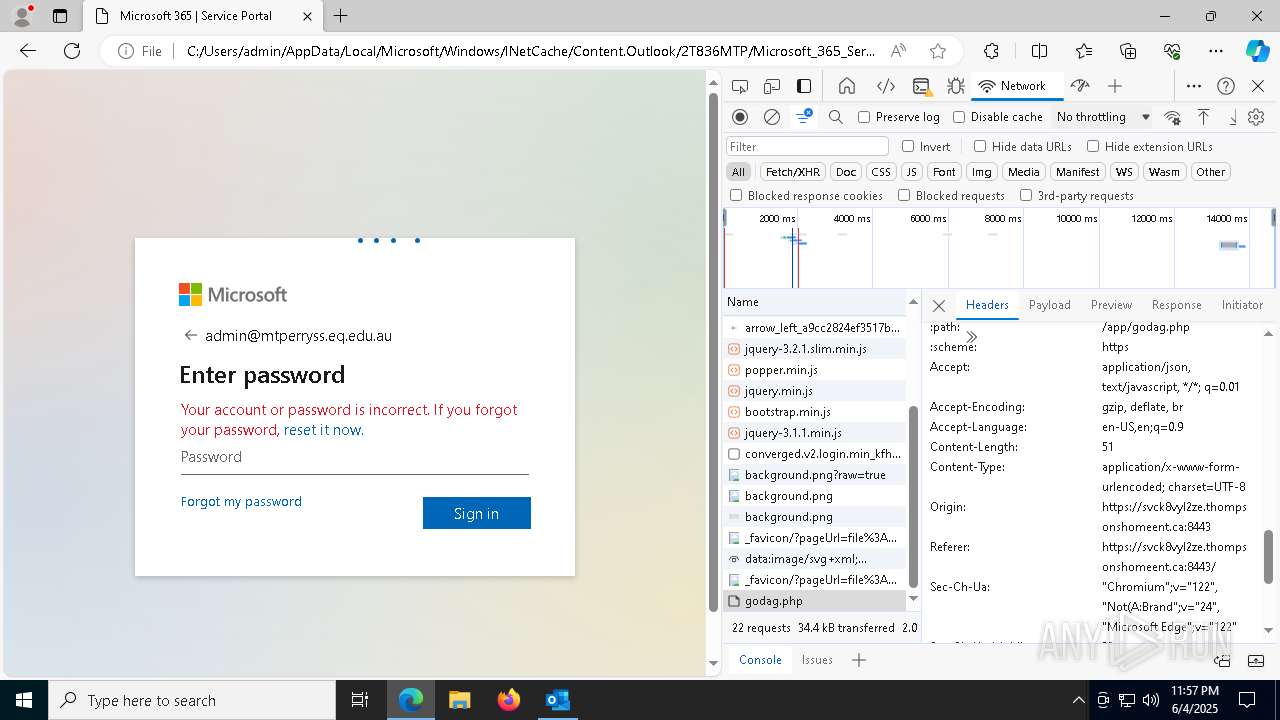Viewport: 1280px width, 720px height.
Task: Open network search magnifier
Action: pyautogui.click(x=836, y=117)
